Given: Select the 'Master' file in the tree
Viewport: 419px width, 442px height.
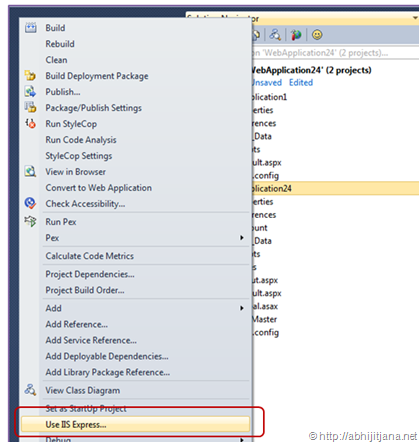Looking at the screenshot, I should pos(265,319).
